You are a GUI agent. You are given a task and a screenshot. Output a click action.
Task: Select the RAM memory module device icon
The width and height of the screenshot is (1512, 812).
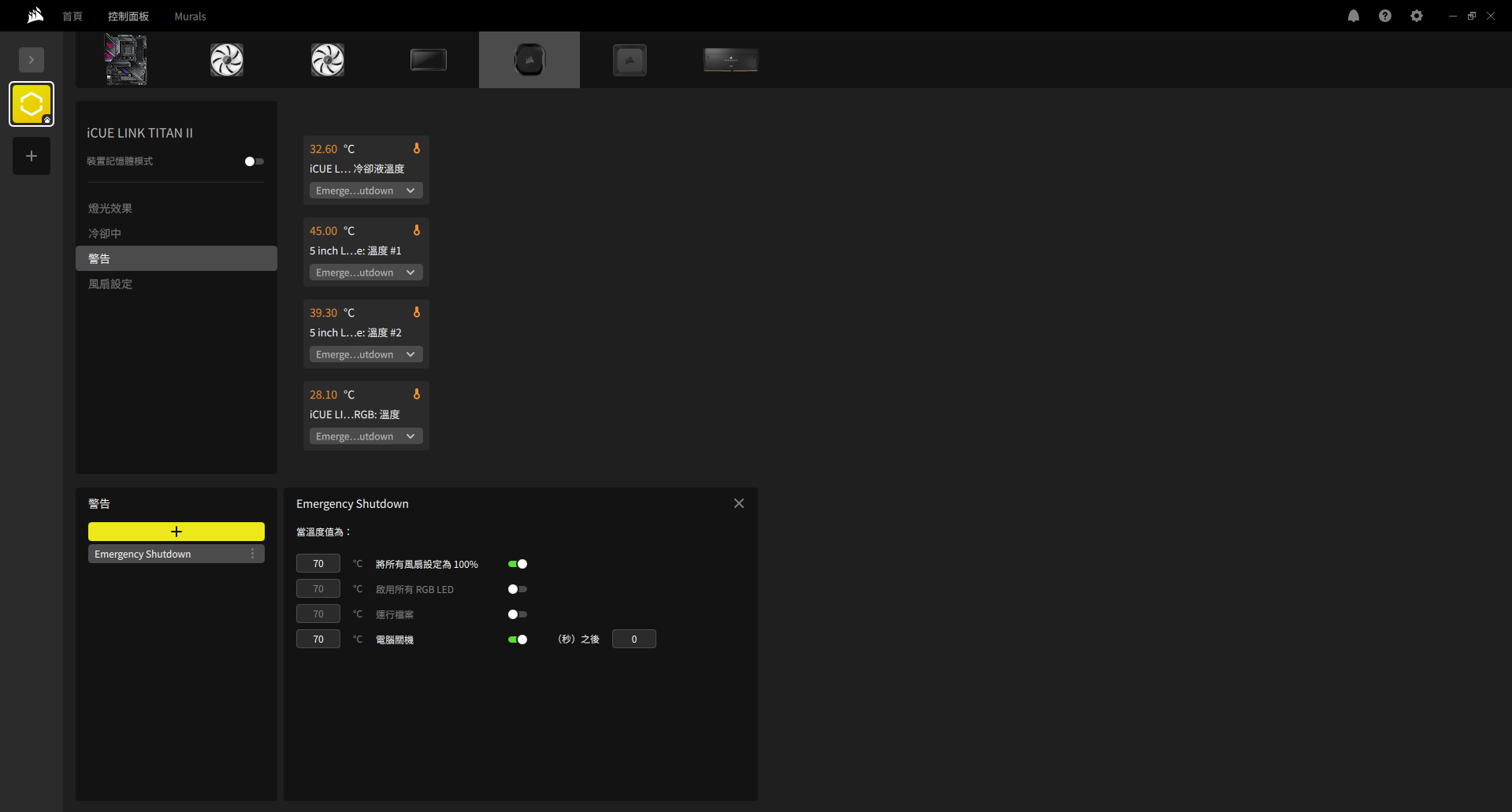[x=731, y=60]
